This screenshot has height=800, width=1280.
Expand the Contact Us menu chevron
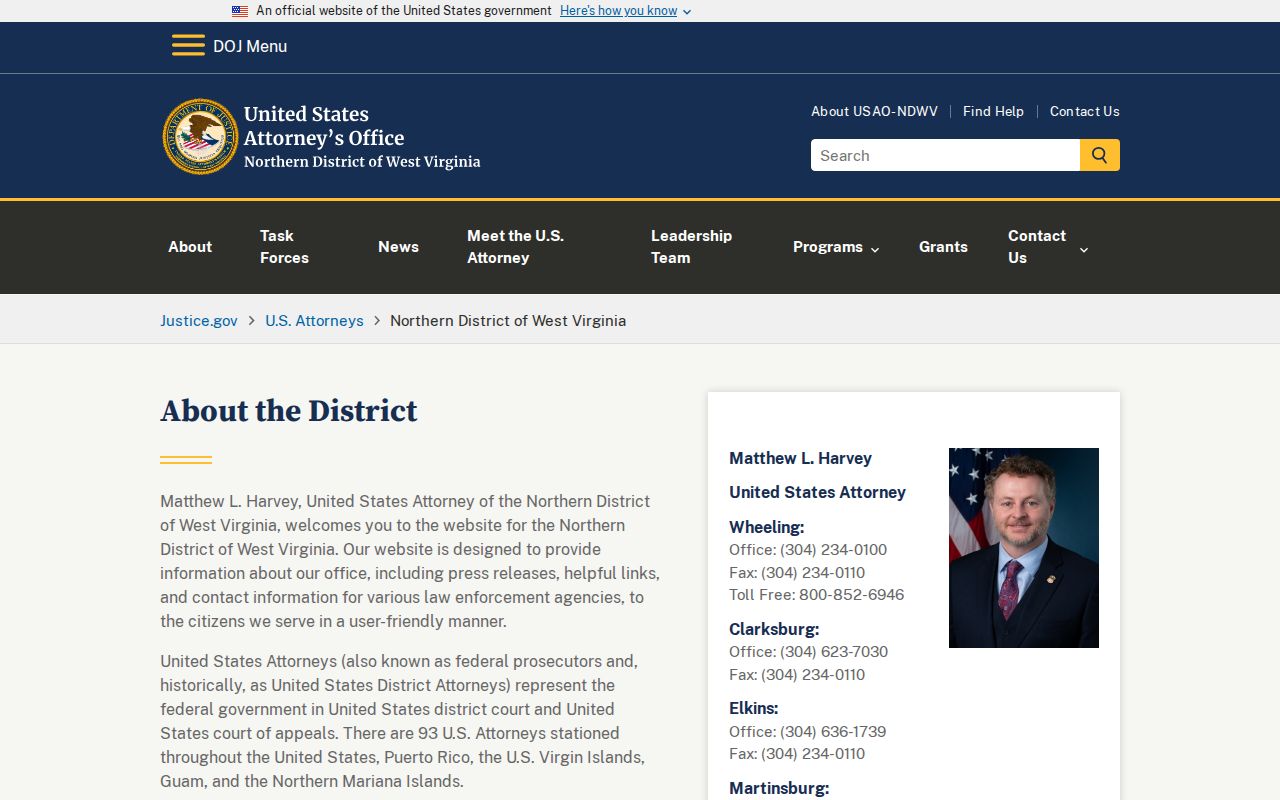point(1084,249)
